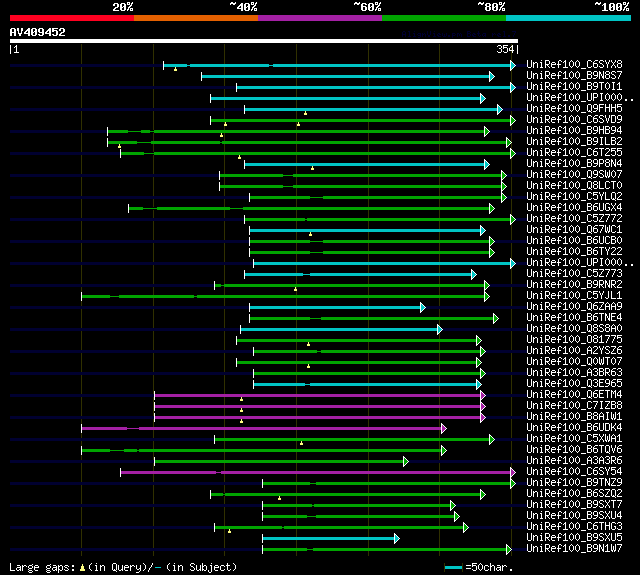
Task: Select the UniRef100_C5YLQ2 label
Action: [x=574, y=197]
